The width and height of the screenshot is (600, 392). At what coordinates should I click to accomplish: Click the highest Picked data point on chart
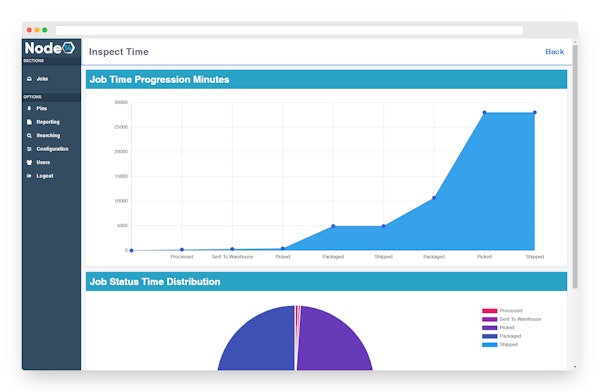tap(484, 113)
